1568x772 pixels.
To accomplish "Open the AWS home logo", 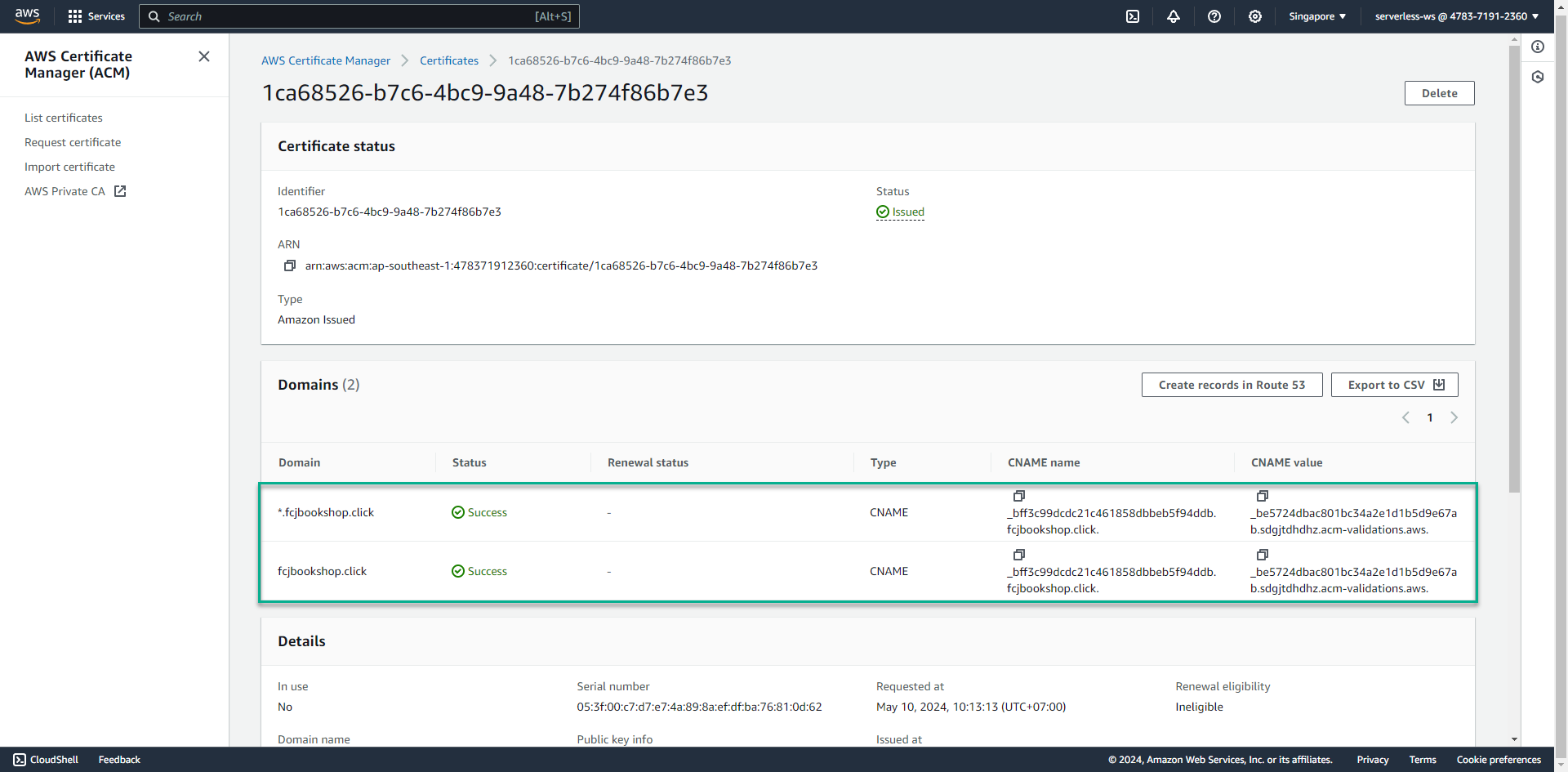I will (27, 16).
